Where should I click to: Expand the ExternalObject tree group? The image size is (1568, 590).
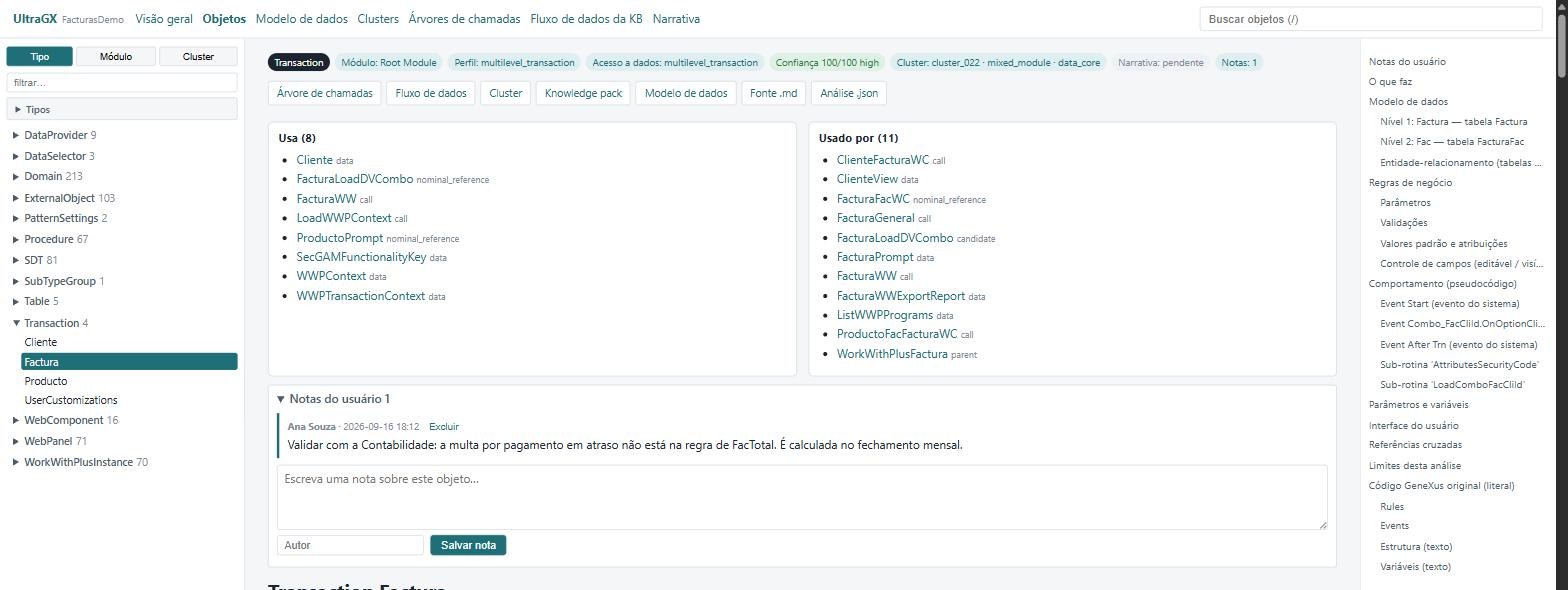point(16,198)
